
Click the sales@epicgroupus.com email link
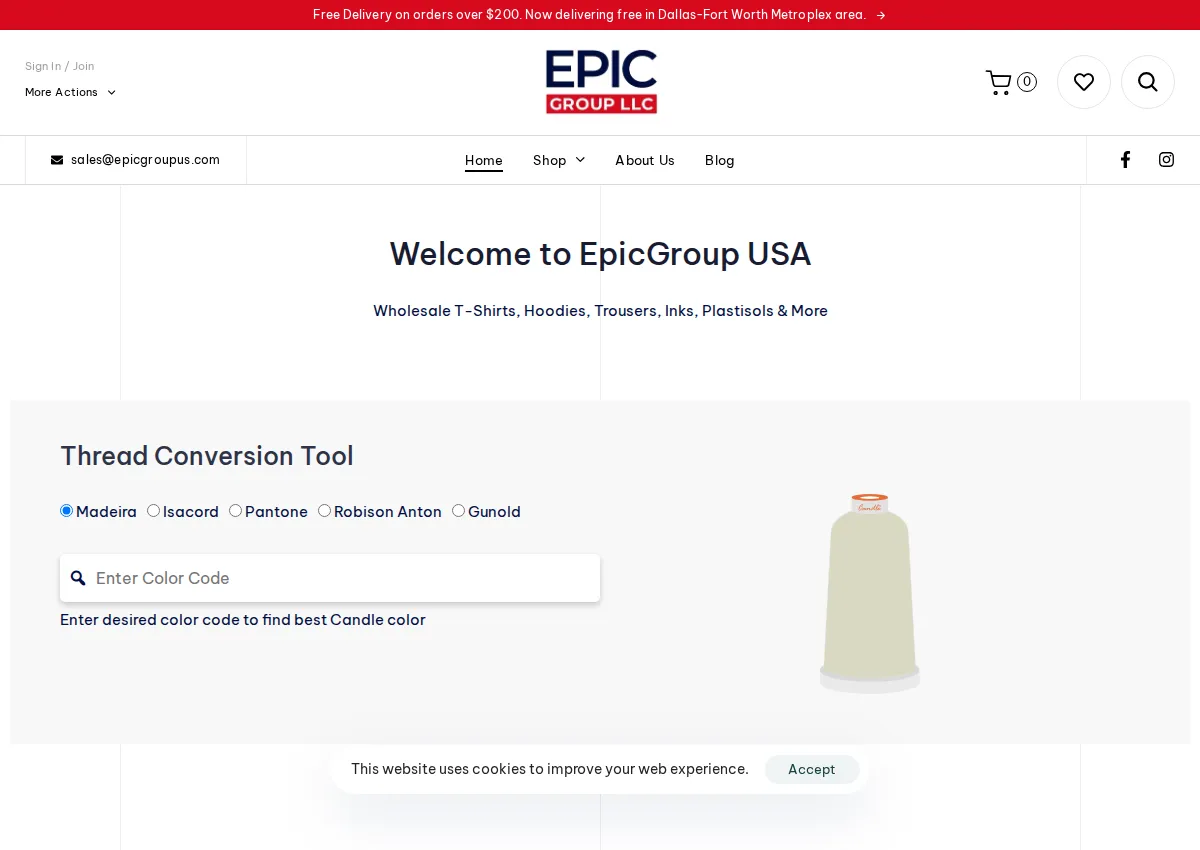145,160
